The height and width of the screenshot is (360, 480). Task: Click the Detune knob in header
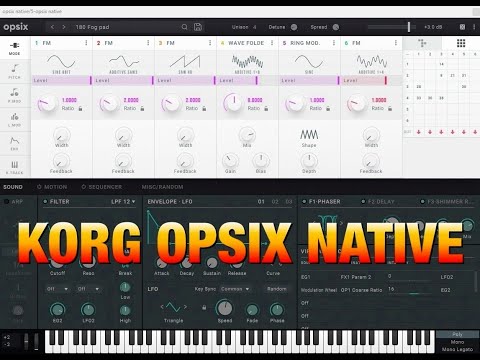(x=294, y=27)
